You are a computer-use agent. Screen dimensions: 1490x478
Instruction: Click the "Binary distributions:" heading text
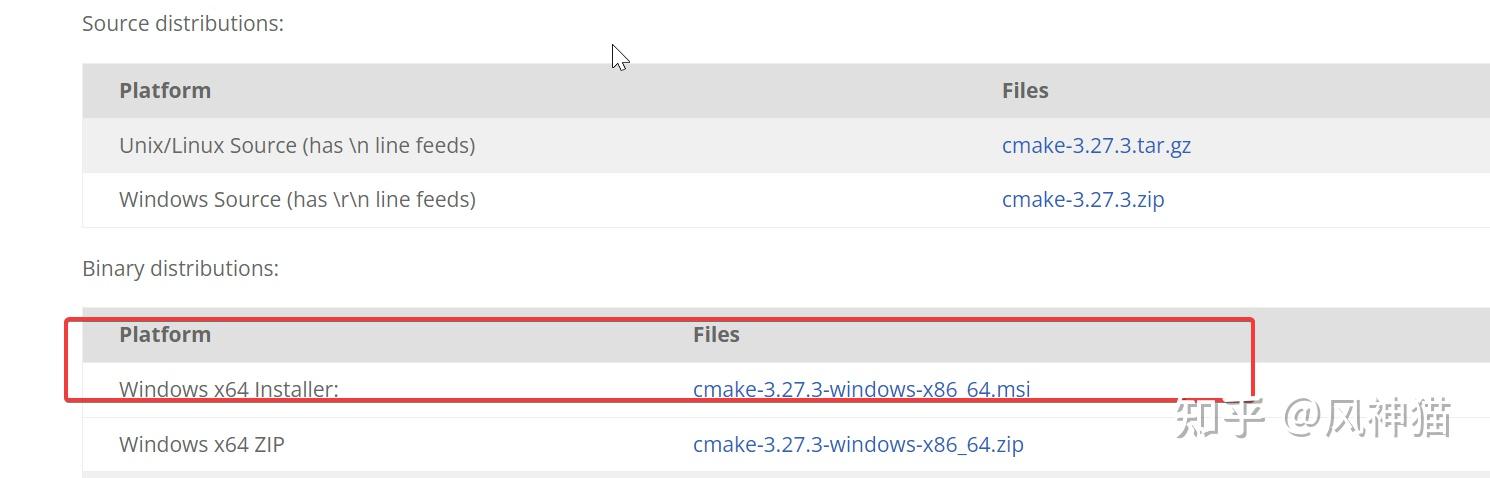point(180,268)
